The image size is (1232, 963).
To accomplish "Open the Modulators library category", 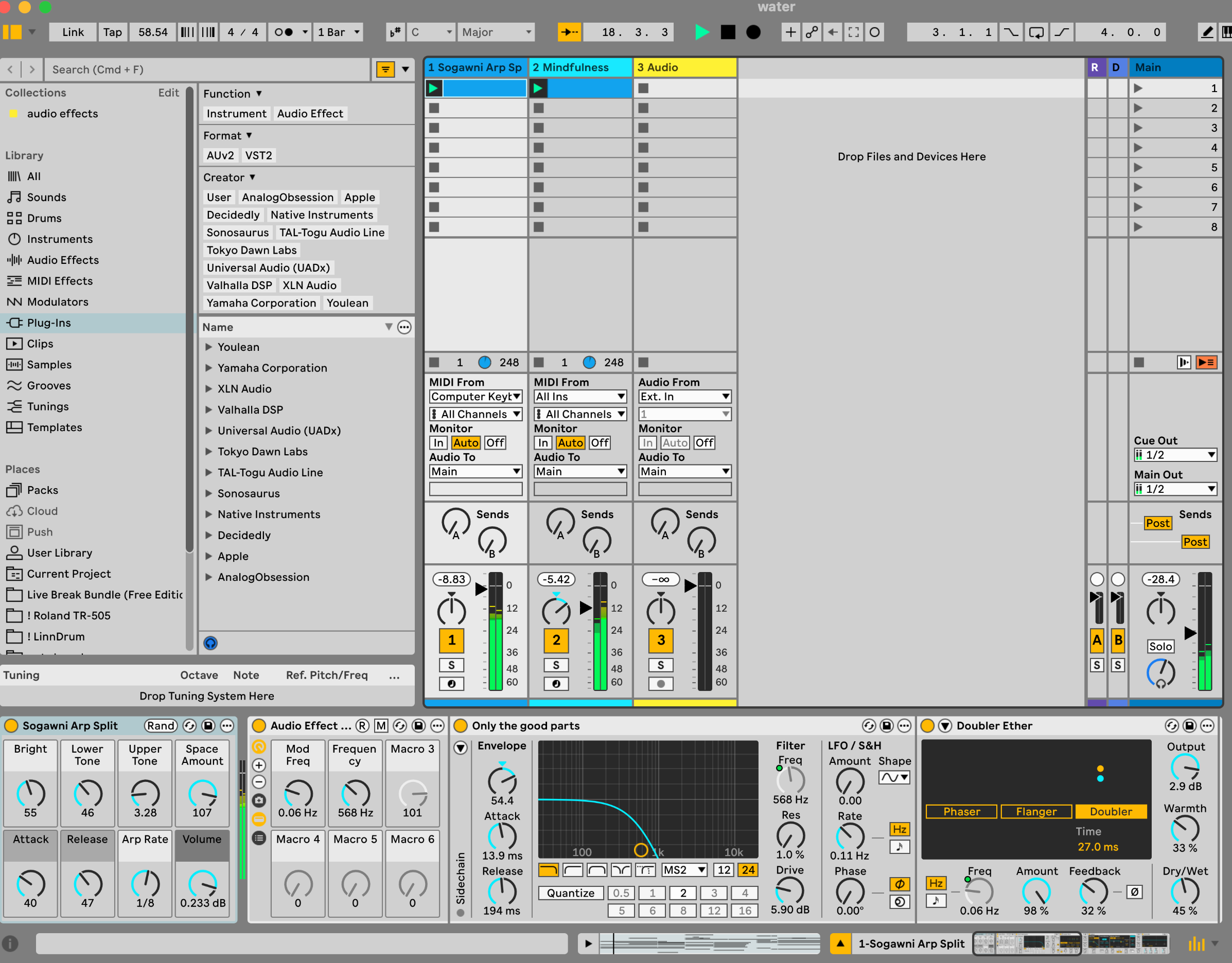I will coord(58,301).
